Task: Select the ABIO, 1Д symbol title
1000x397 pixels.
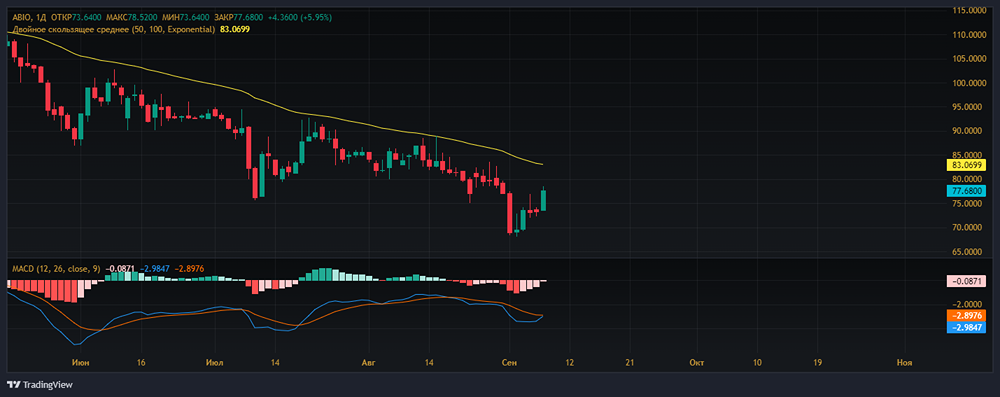Action: 29,18
